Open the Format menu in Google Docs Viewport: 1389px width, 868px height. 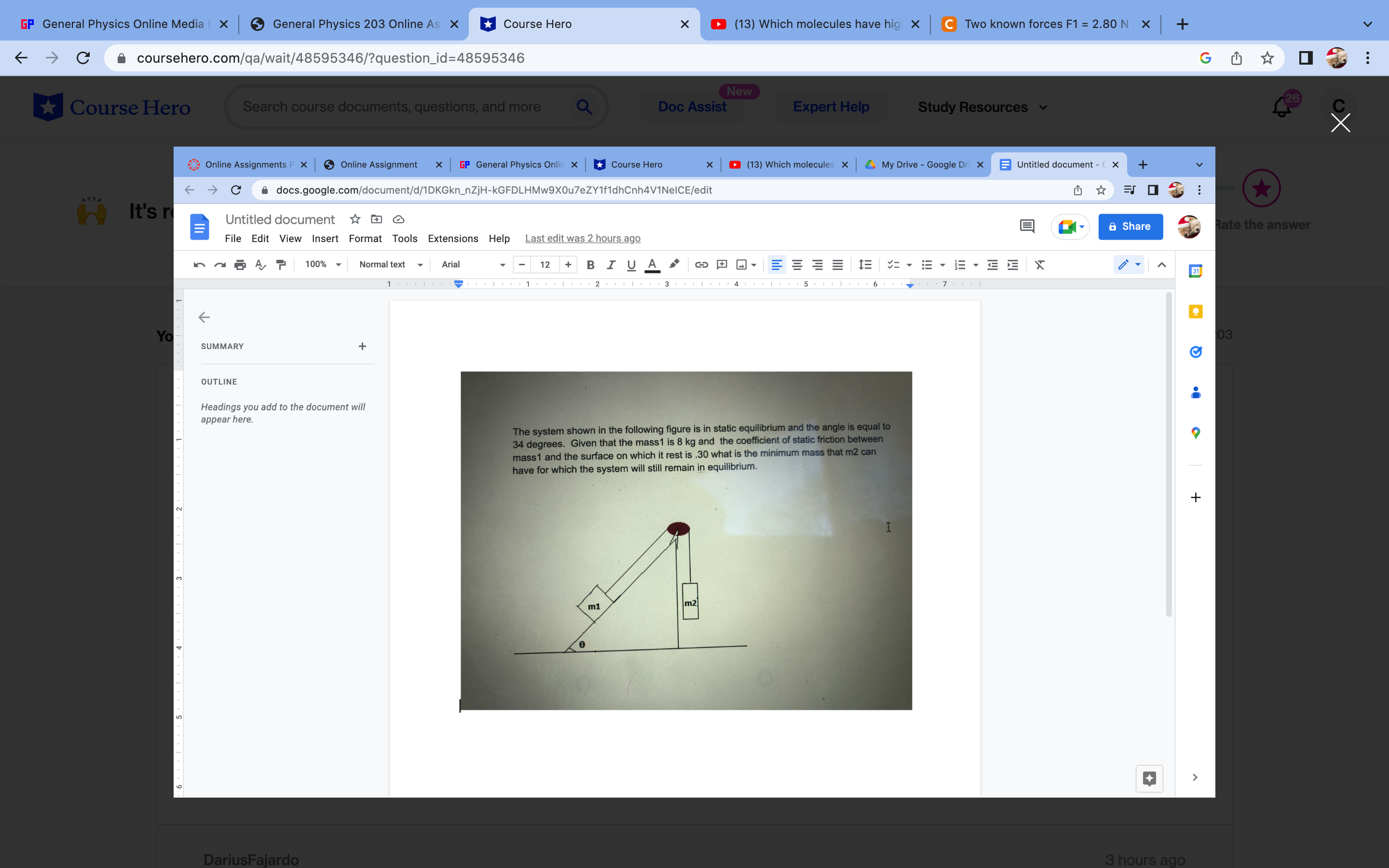[x=366, y=238]
